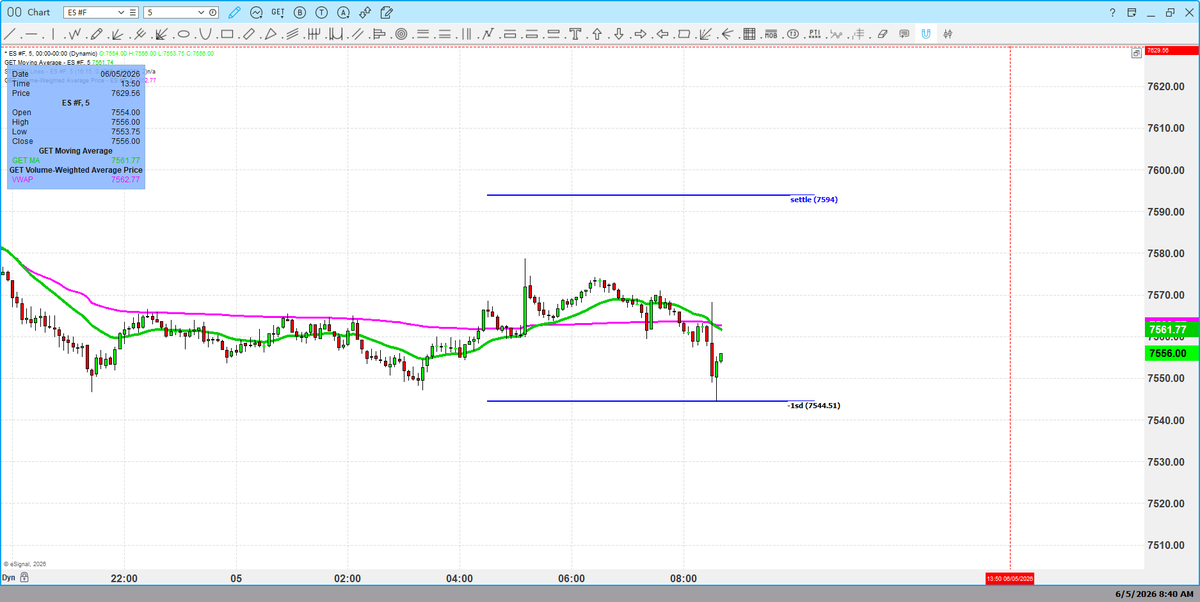This screenshot has width=1200, height=602.
Task: Click the circled A icon
Action: 343,12
